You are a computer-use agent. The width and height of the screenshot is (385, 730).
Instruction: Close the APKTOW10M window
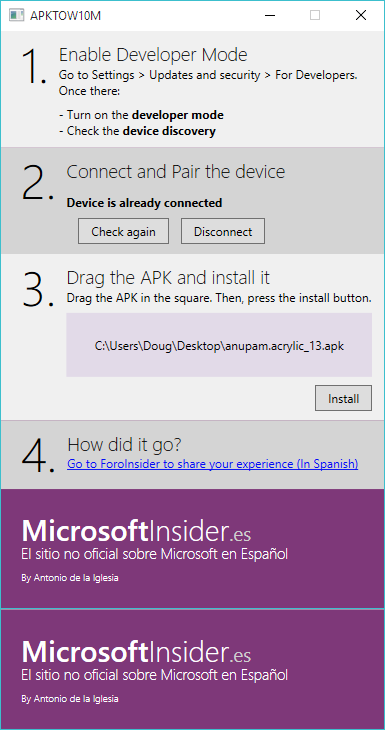(361, 15)
